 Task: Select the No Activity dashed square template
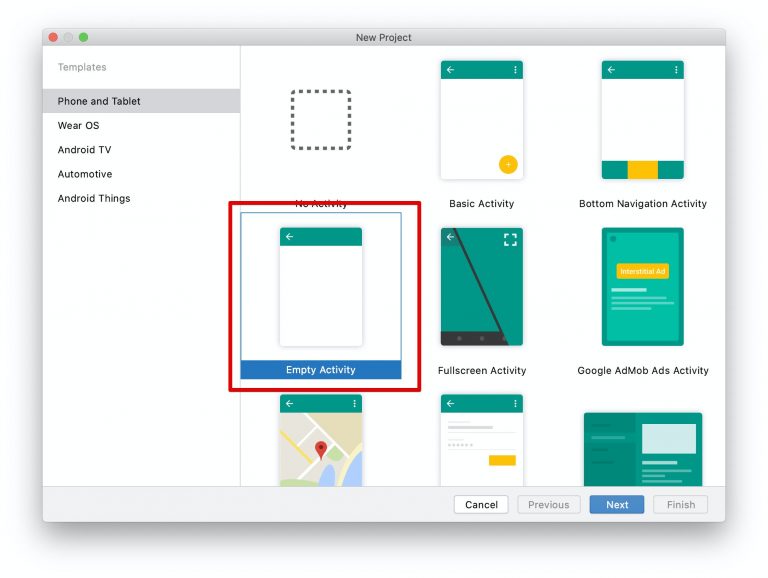click(x=321, y=120)
